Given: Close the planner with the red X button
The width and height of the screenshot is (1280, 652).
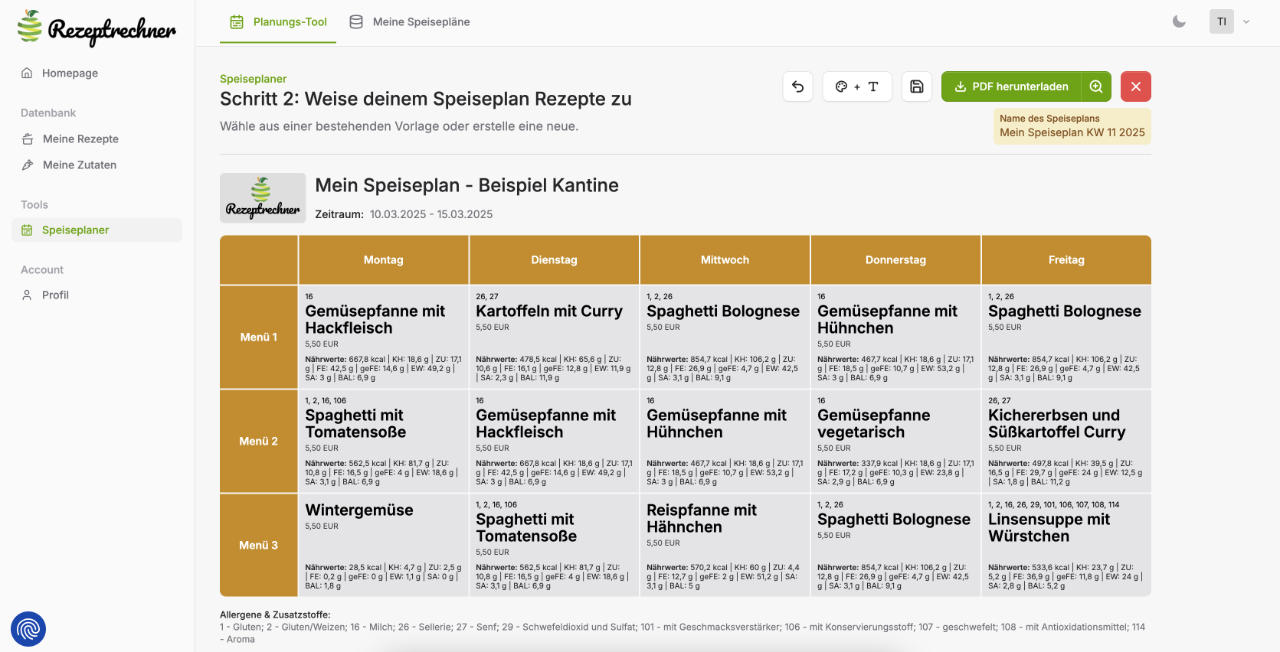Looking at the screenshot, I should click(x=1135, y=87).
